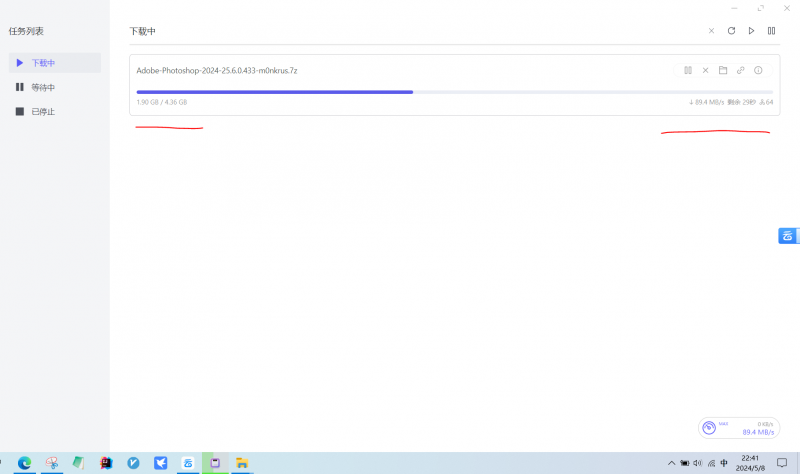Open Microsoft Edge from the taskbar

point(24,463)
